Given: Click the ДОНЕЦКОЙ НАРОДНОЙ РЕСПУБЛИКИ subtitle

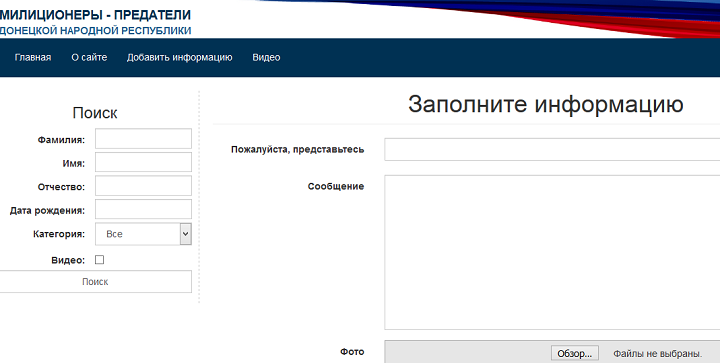Looking at the screenshot, I should click(x=95, y=31).
